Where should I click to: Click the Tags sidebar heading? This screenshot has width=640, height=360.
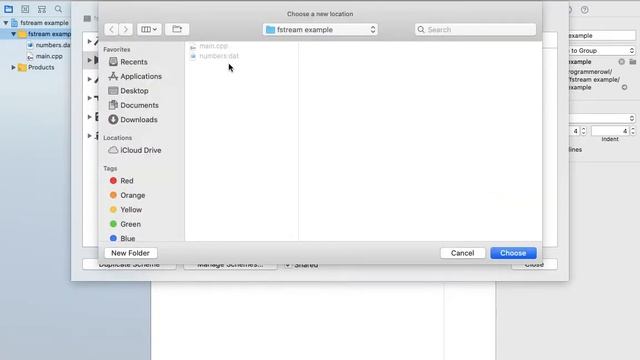[x=110, y=169]
